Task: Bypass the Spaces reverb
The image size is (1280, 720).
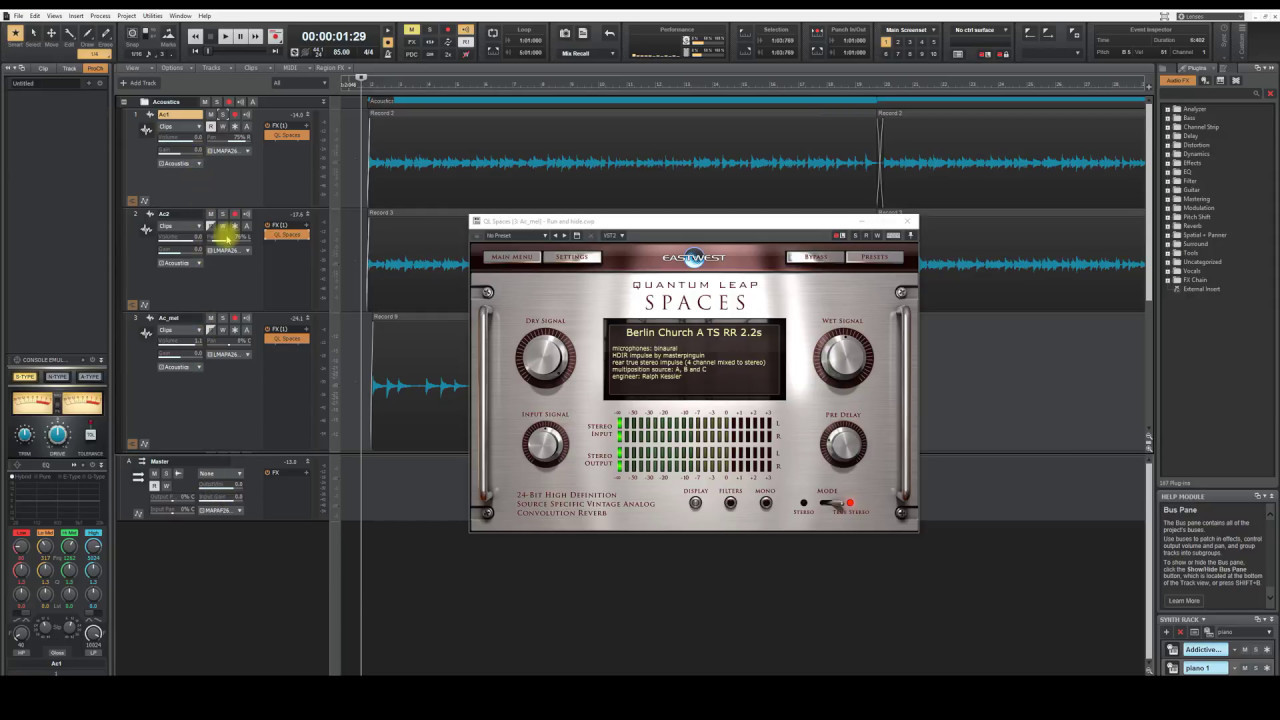Action: 816,257
